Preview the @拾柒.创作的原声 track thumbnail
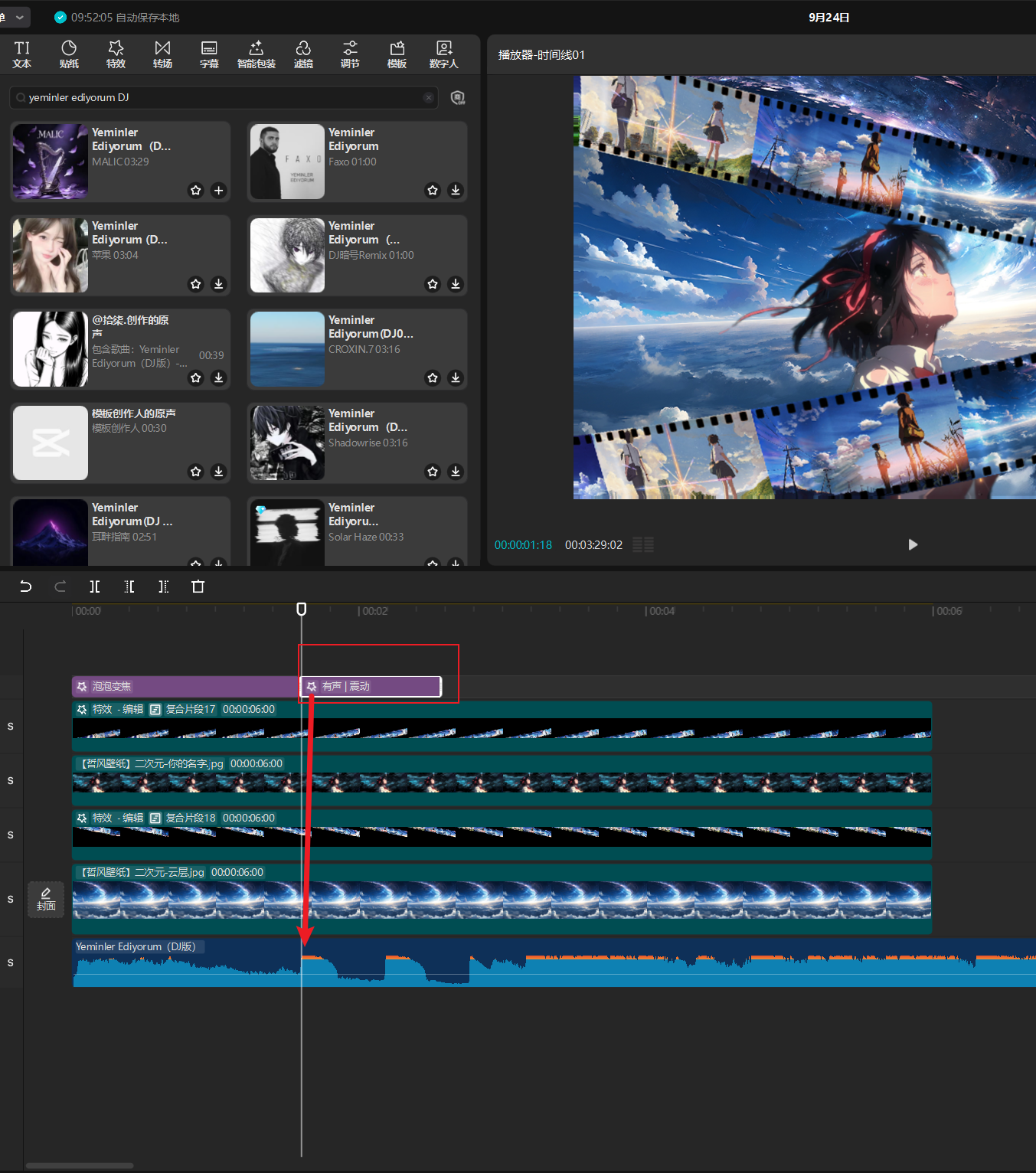1036x1173 pixels. pos(51,349)
